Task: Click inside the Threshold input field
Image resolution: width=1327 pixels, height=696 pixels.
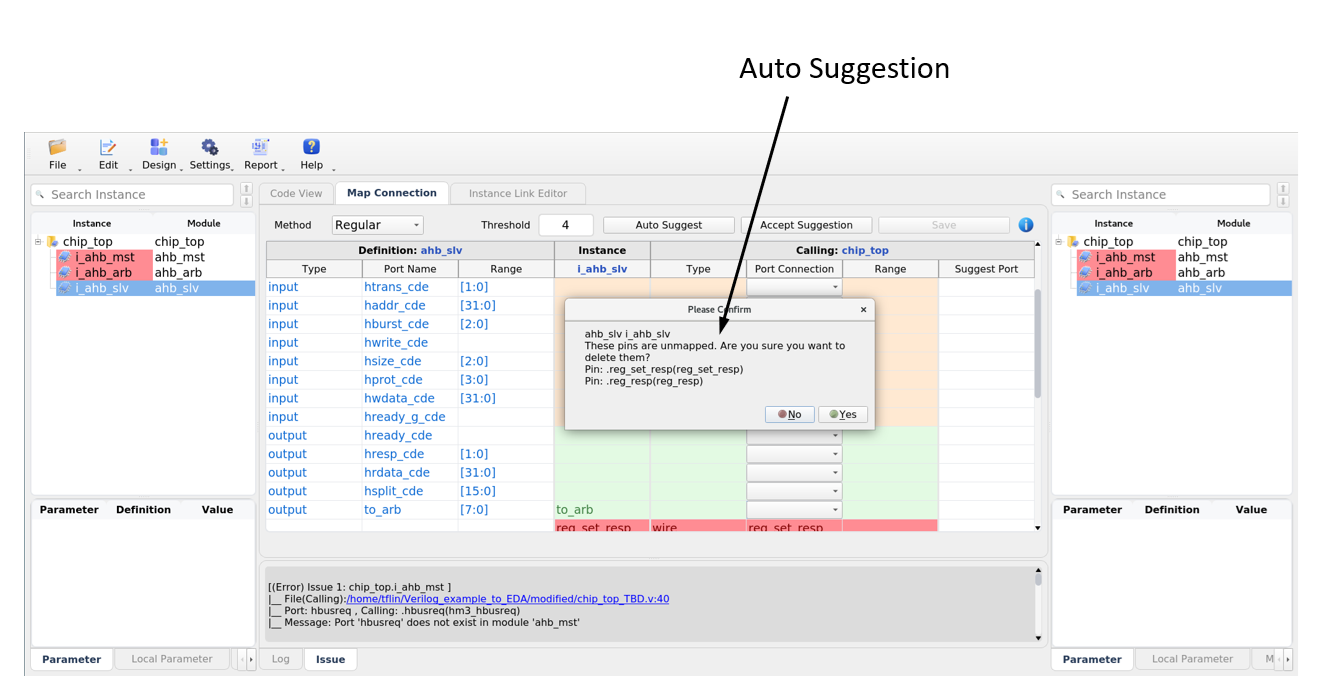Action: pos(567,224)
